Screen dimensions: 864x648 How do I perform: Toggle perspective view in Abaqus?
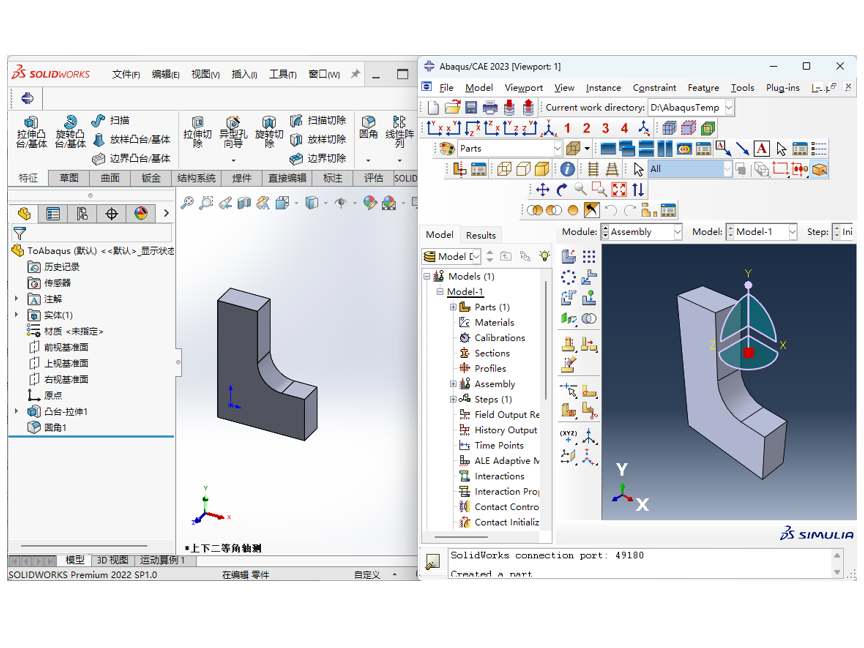(612, 169)
